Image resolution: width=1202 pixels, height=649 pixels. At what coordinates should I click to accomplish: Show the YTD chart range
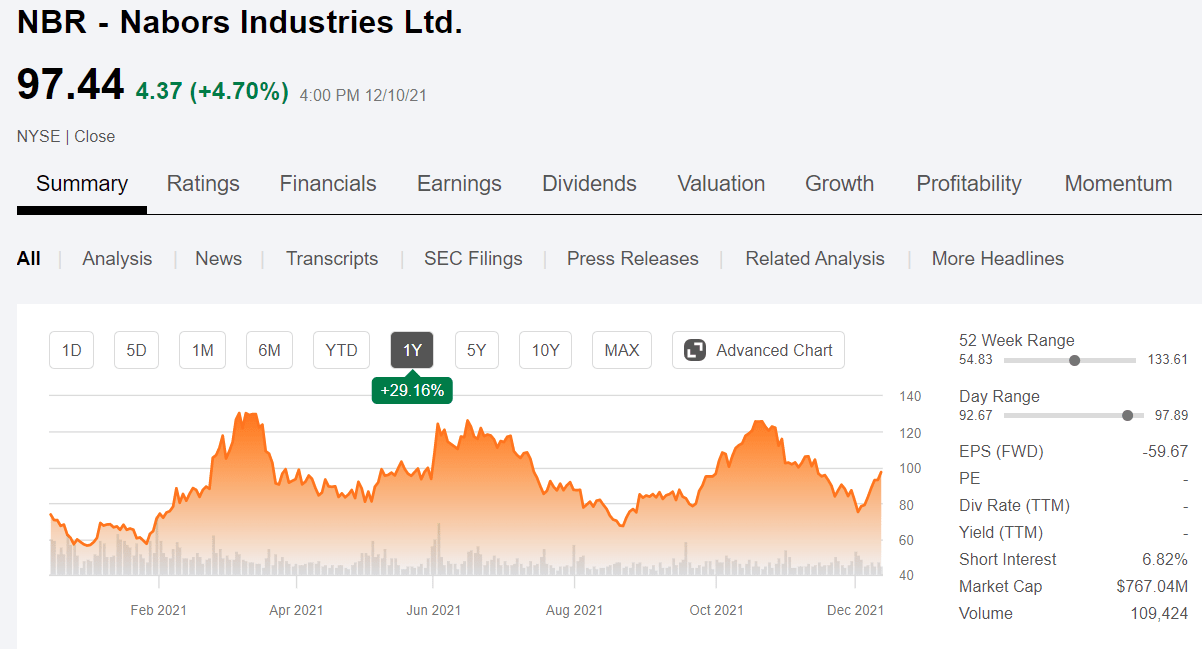(x=341, y=350)
